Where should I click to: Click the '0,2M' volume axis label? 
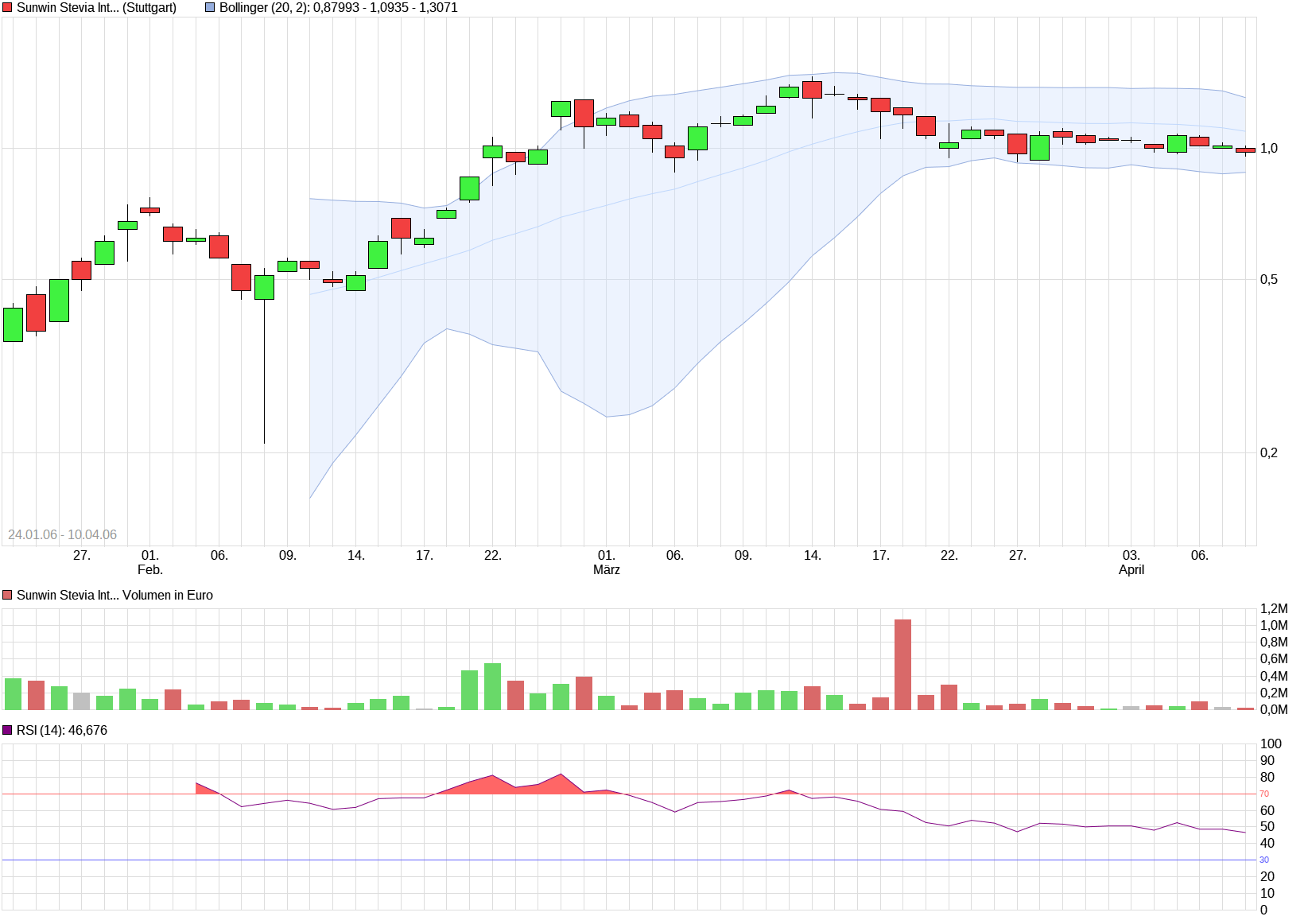pyautogui.click(x=1274, y=693)
